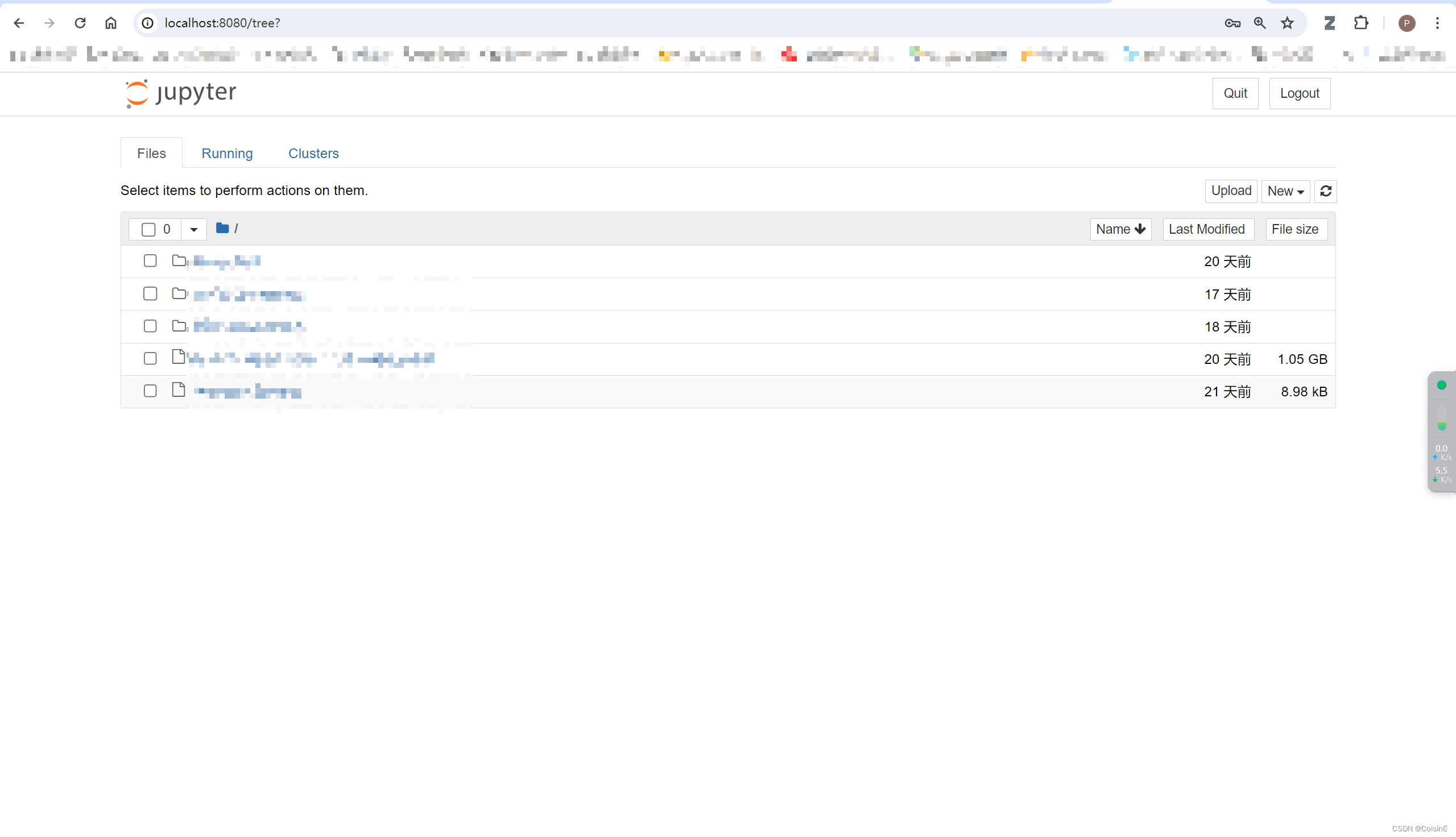Check the 1.05 GB file row
Image resolution: width=1456 pixels, height=837 pixels.
point(150,359)
